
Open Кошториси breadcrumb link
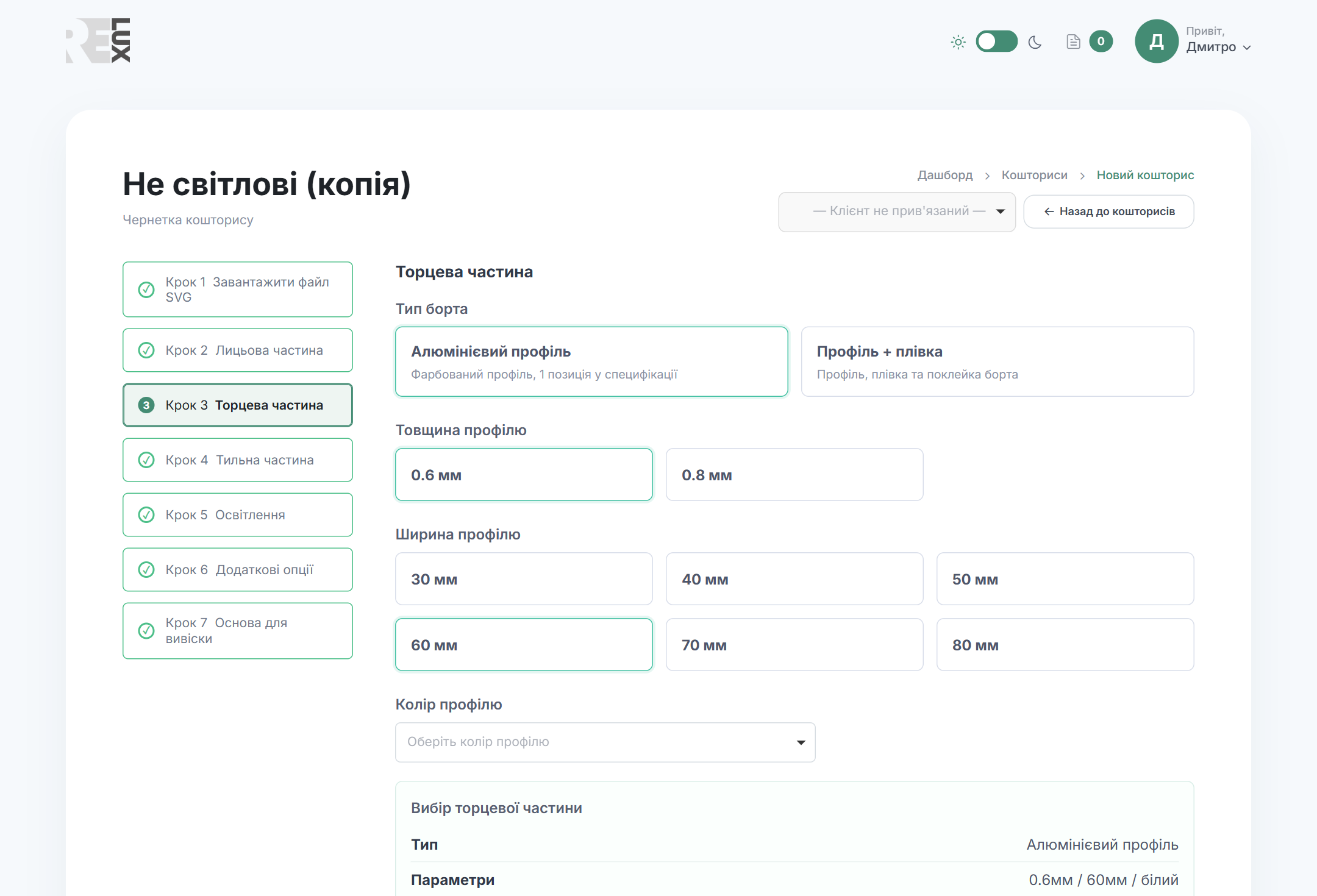(x=1034, y=175)
